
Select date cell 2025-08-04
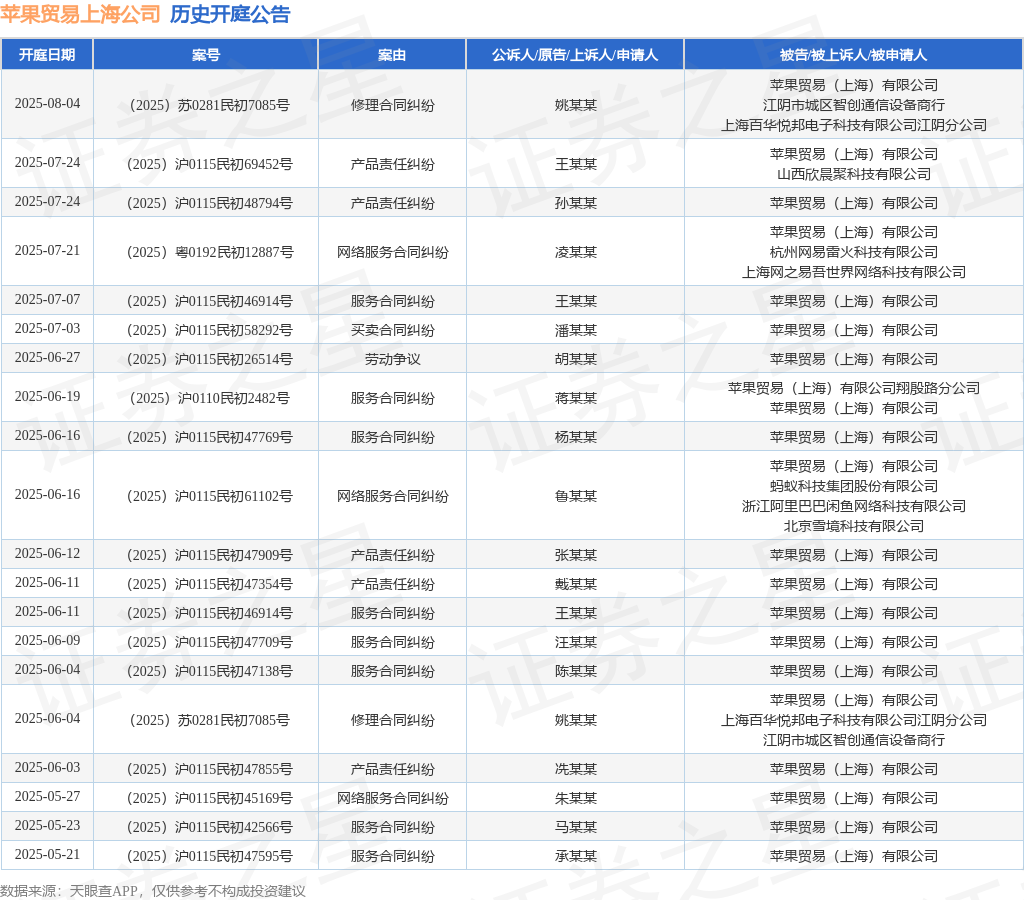point(47,104)
